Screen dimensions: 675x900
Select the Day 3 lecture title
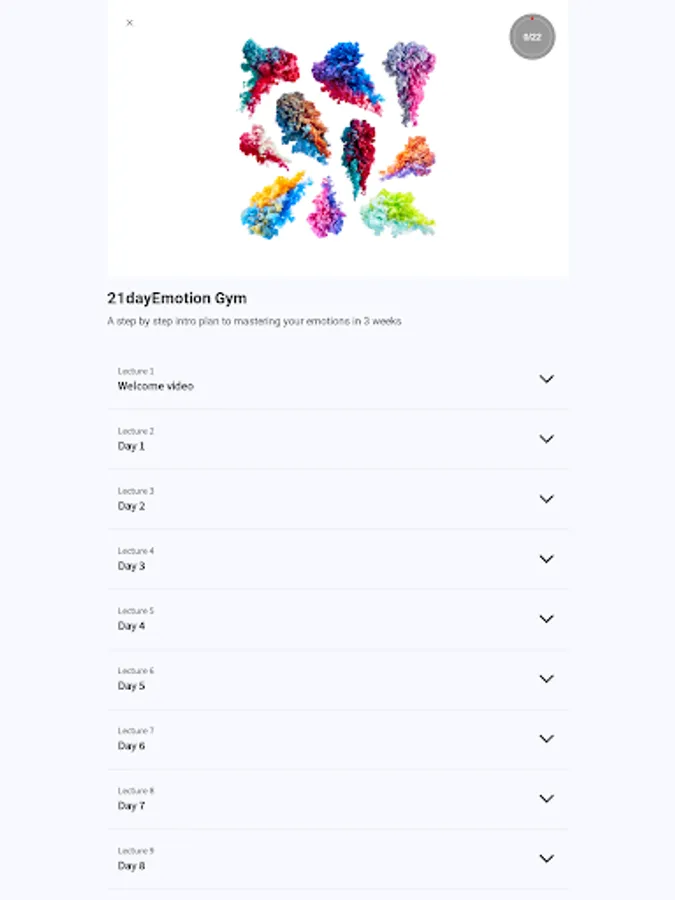[131, 567]
